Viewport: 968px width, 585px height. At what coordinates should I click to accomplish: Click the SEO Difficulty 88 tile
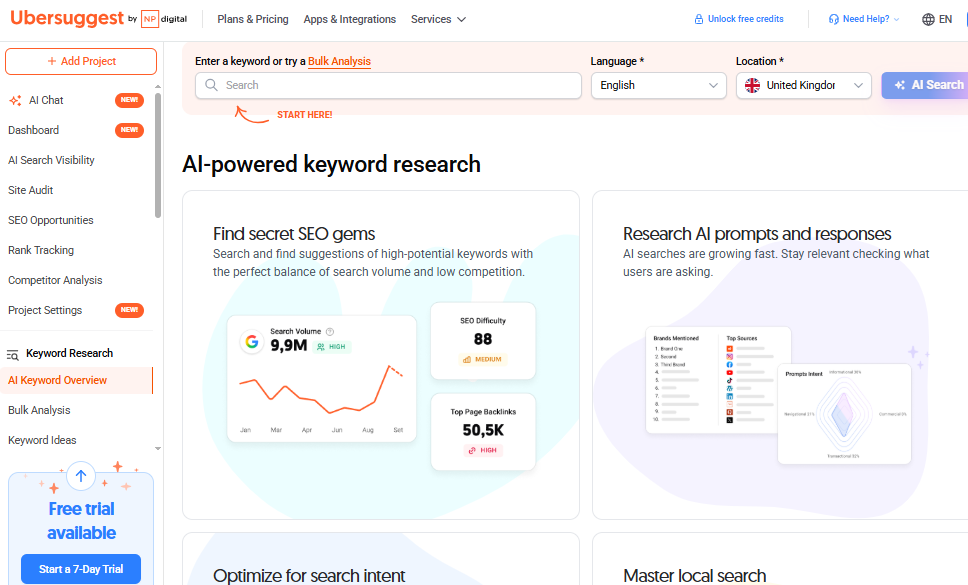point(483,341)
